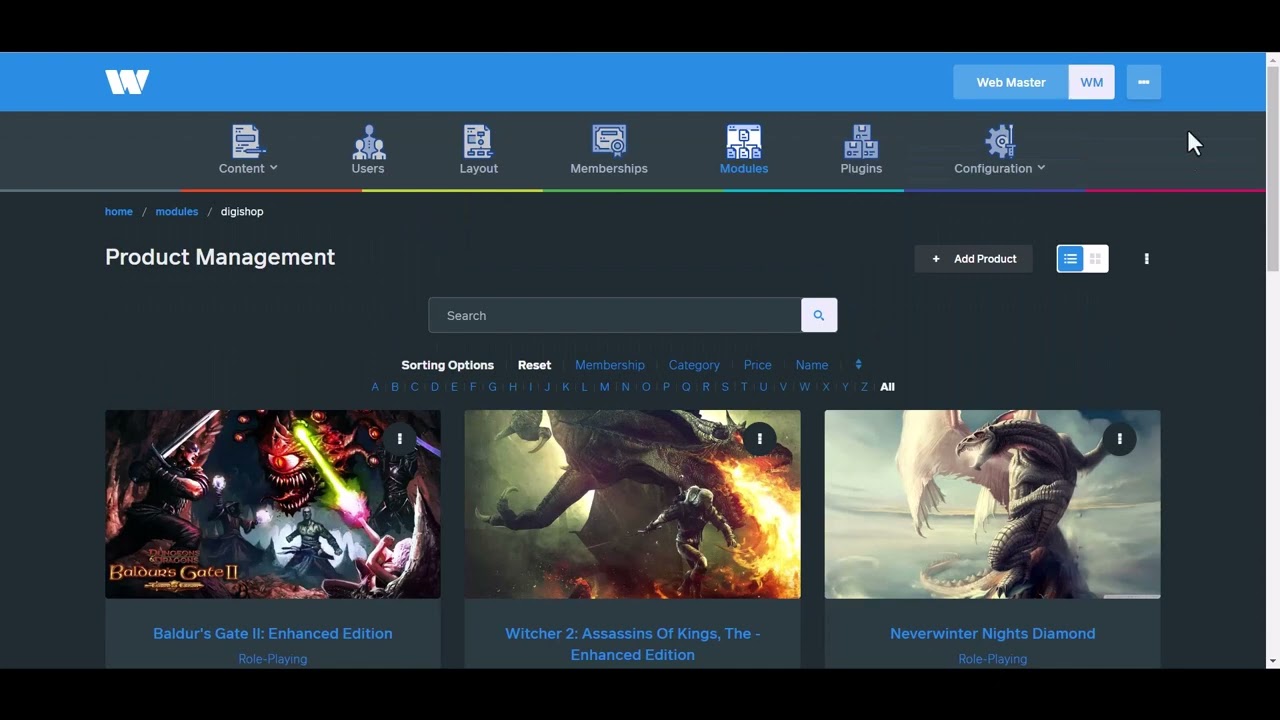Screen dimensions: 1280x720
Task: Go to modules breadcrumb link
Action: point(177,211)
